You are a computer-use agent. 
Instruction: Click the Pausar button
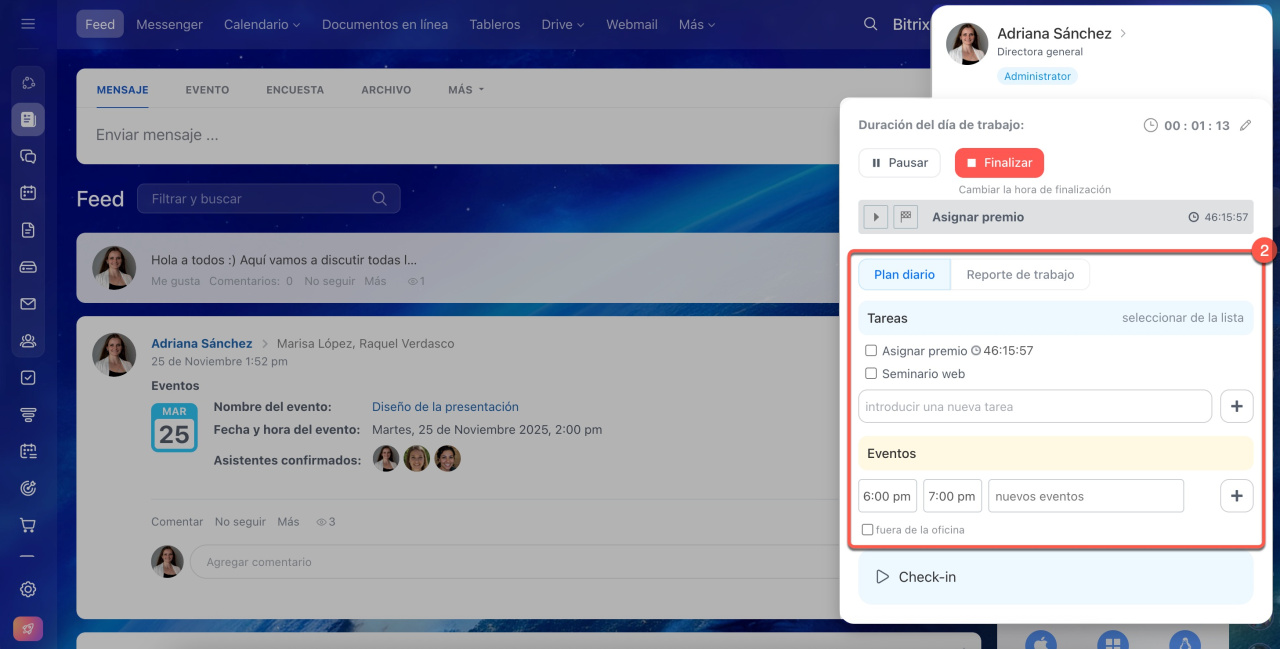pos(899,163)
